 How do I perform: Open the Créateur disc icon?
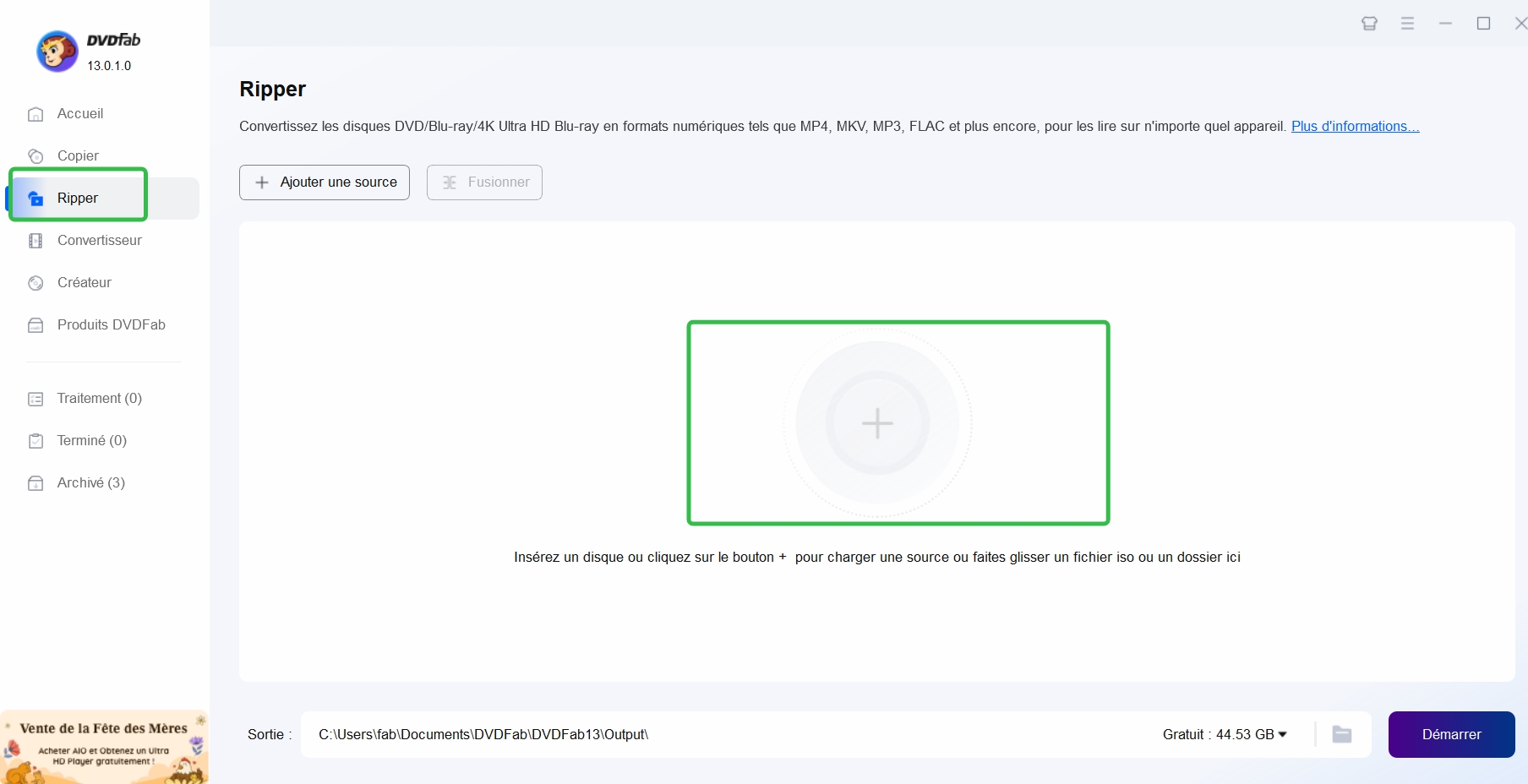(35, 283)
